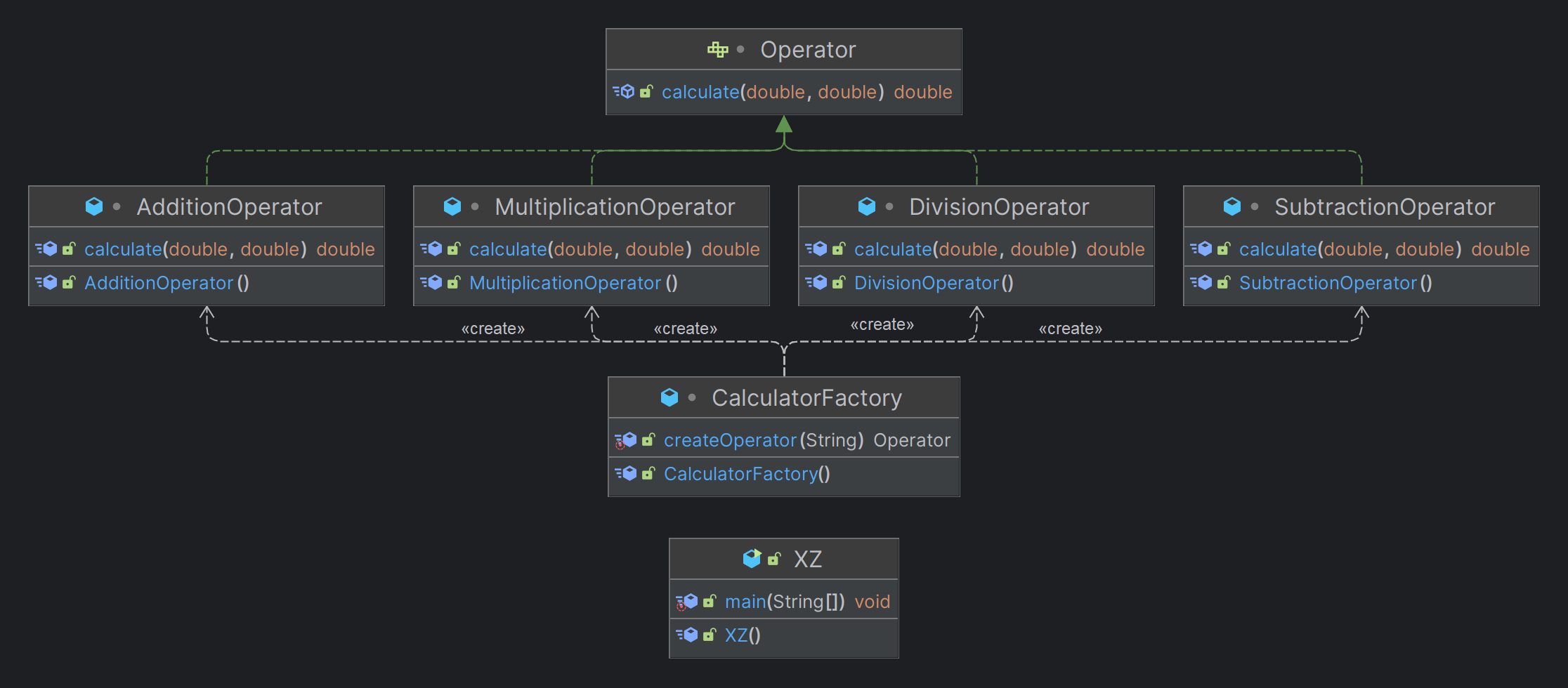Click the XZ() constructor icon

(686, 635)
